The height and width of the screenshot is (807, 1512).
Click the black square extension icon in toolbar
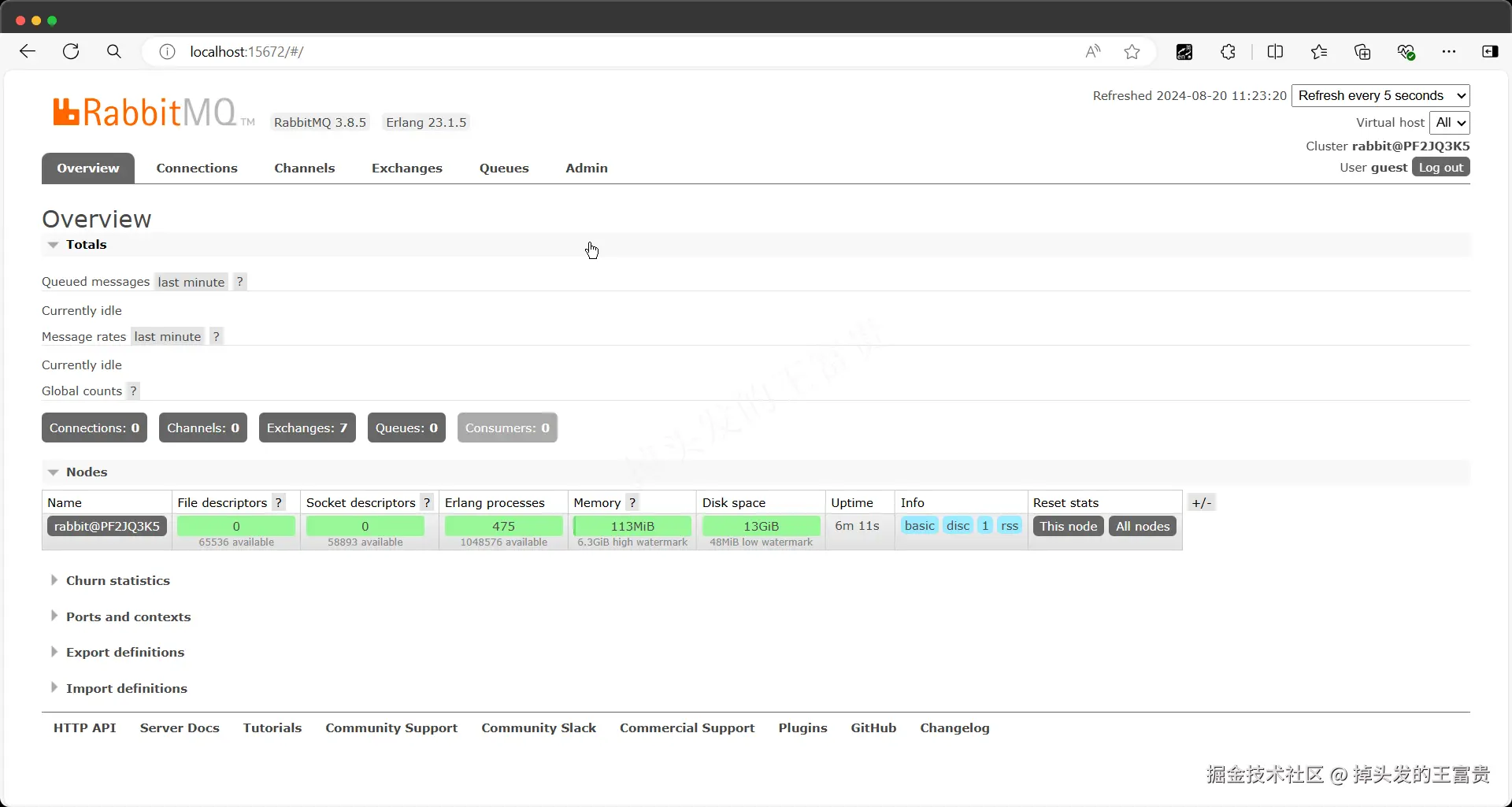coord(1184,52)
